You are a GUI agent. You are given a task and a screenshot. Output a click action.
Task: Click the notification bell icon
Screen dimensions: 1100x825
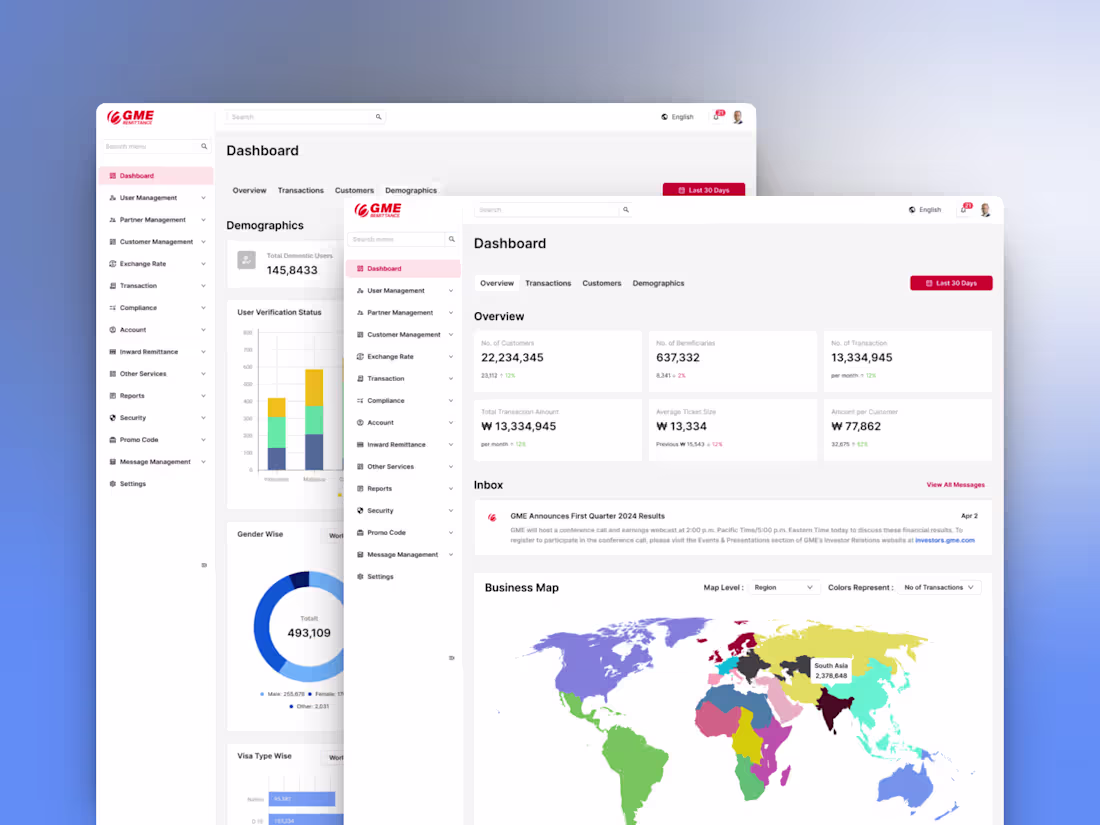click(x=963, y=209)
